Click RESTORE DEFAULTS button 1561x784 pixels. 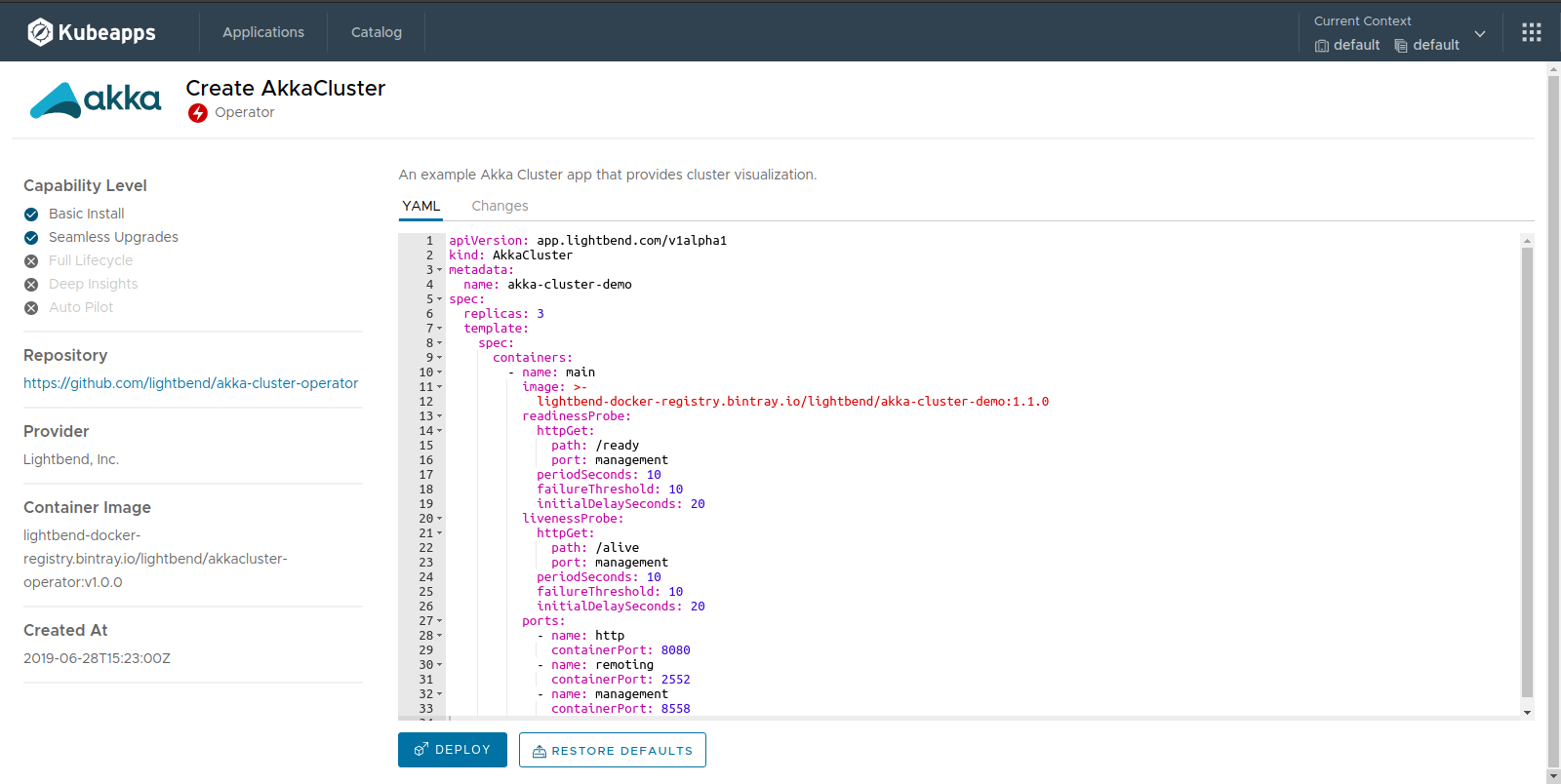(x=612, y=750)
